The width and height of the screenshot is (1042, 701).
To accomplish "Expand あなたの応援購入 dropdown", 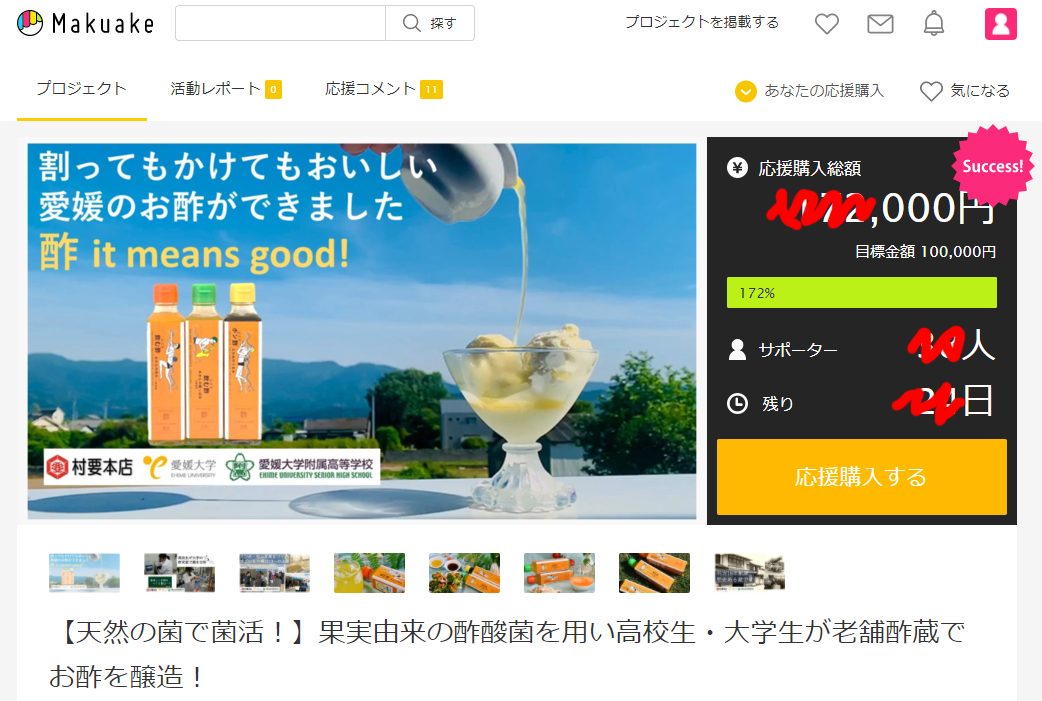I will (x=809, y=90).
